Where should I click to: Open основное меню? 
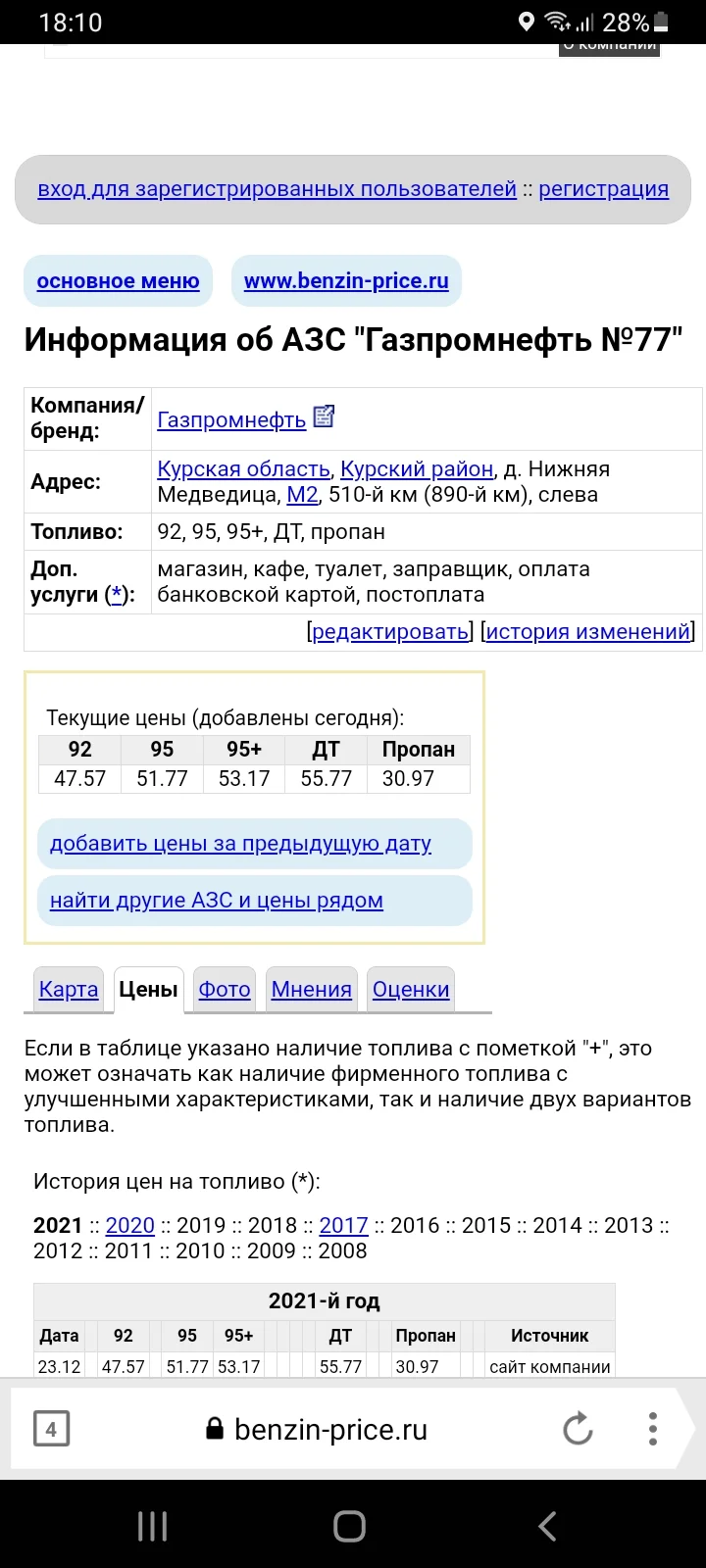118,281
